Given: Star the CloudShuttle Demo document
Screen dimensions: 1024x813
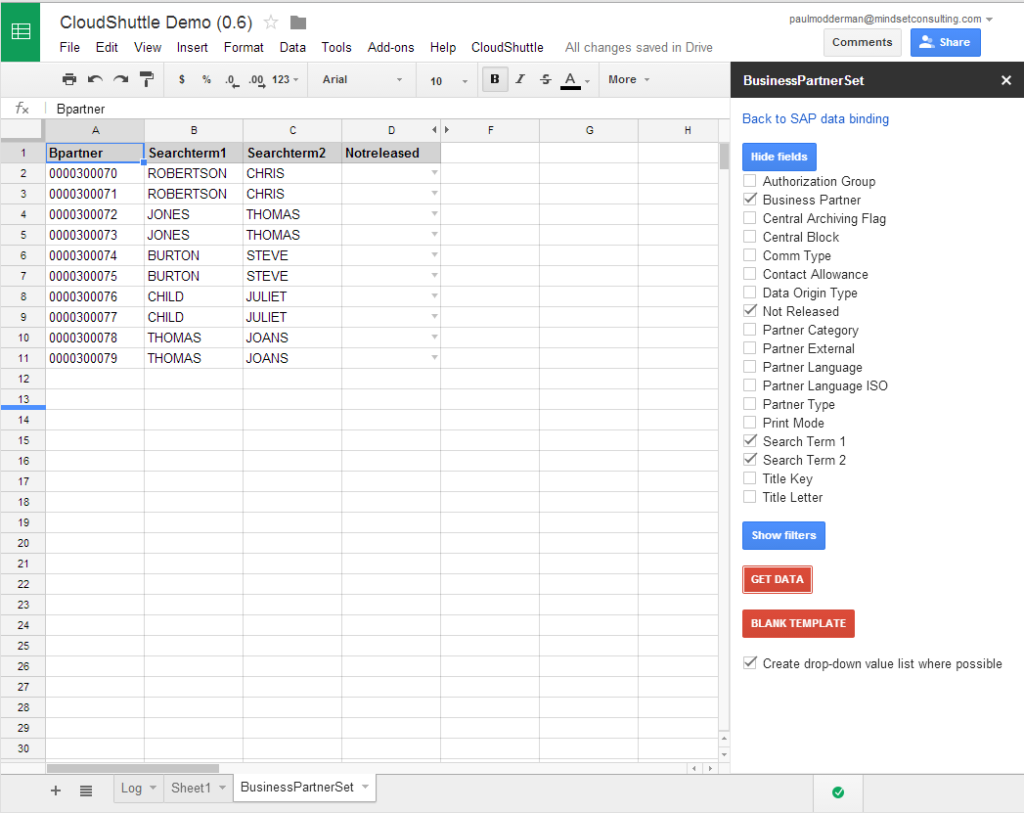Looking at the screenshot, I should [270, 23].
